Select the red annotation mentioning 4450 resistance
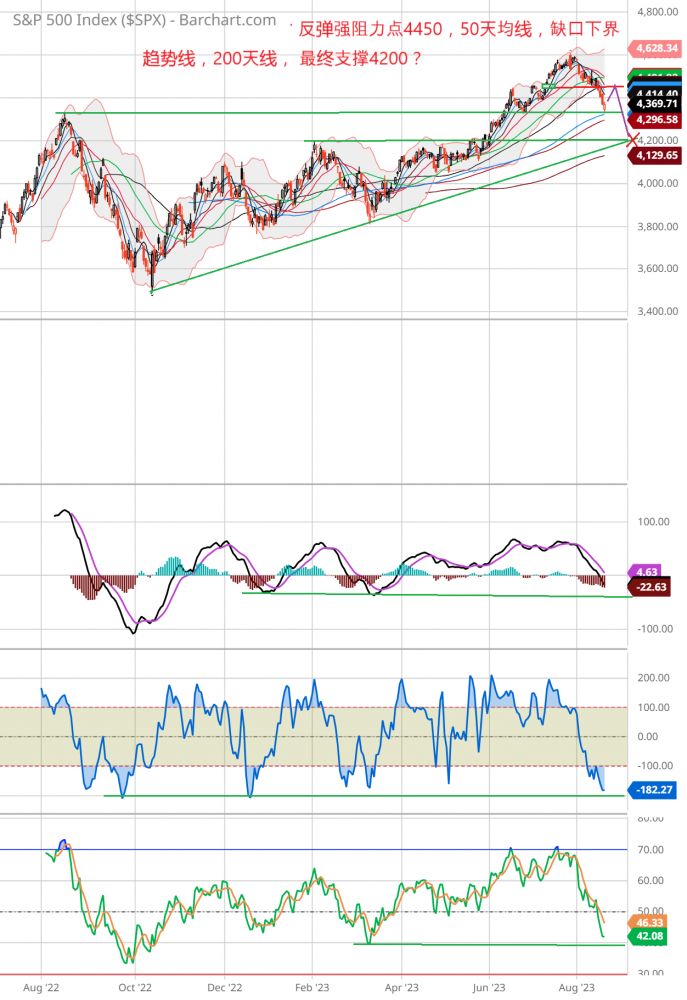This screenshot has width=687, height=1000. [459, 29]
